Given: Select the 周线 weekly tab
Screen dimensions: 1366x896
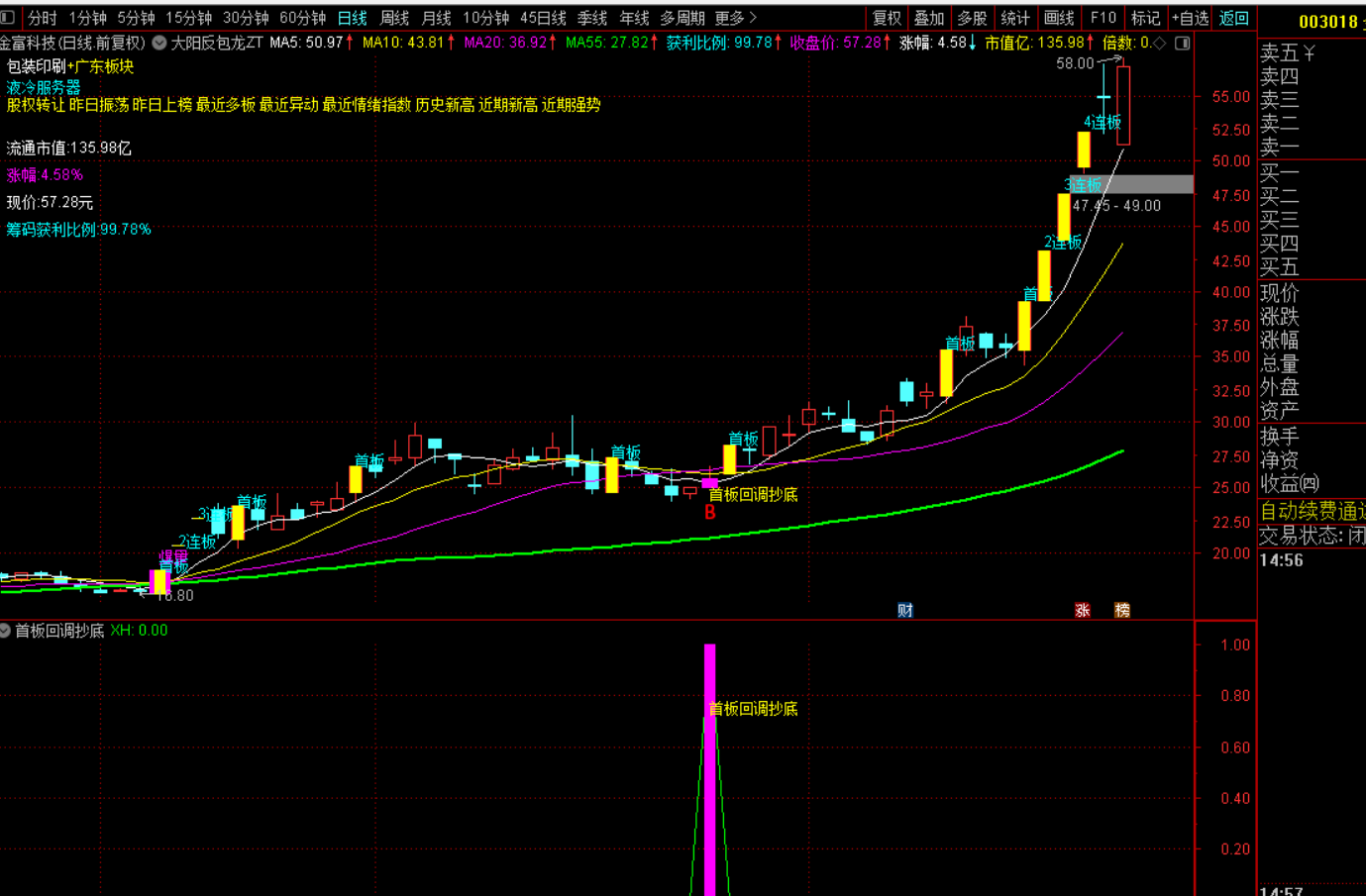Looking at the screenshot, I should tap(395, 18).
